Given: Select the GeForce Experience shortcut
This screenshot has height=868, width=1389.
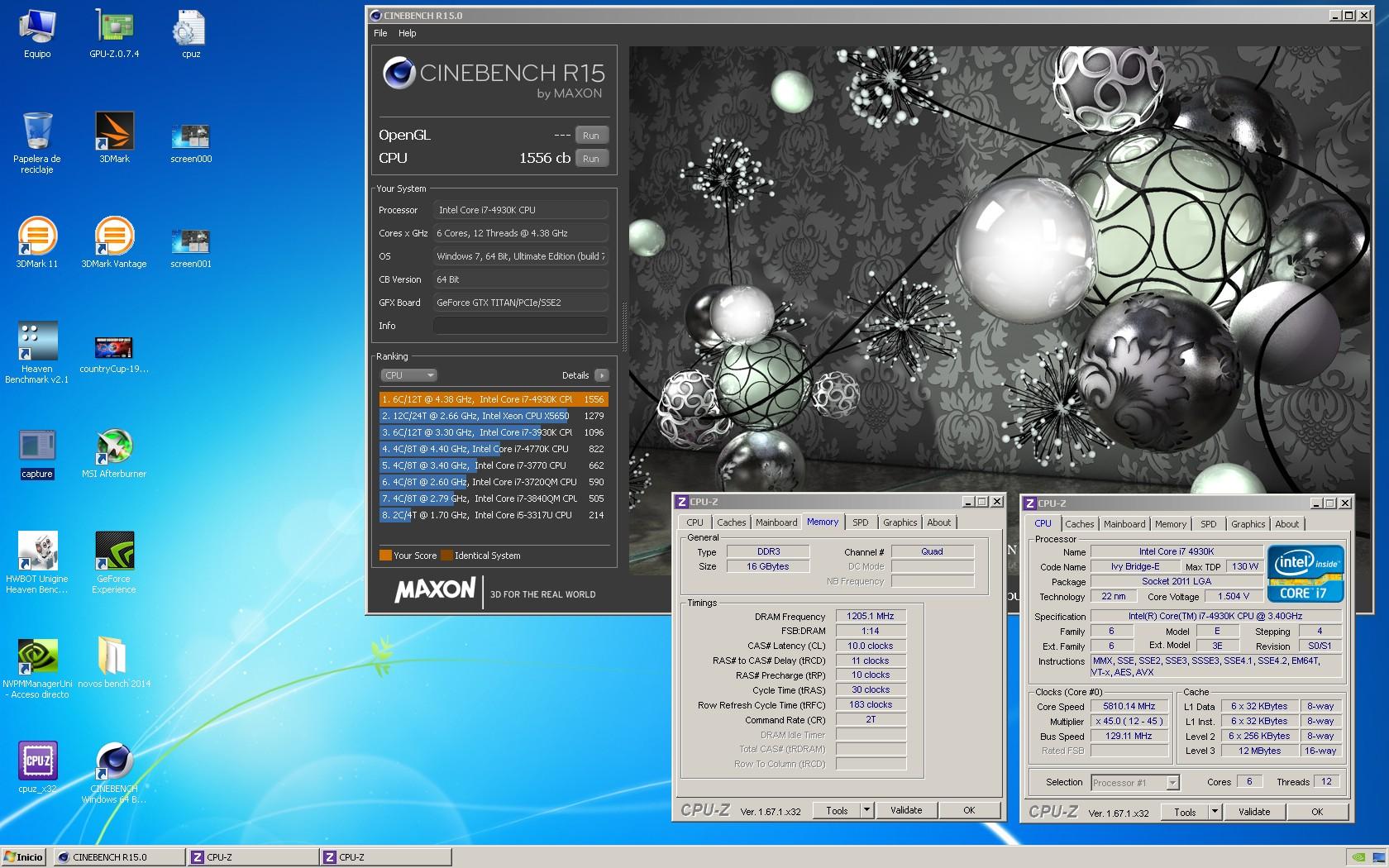Looking at the screenshot, I should click(114, 563).
